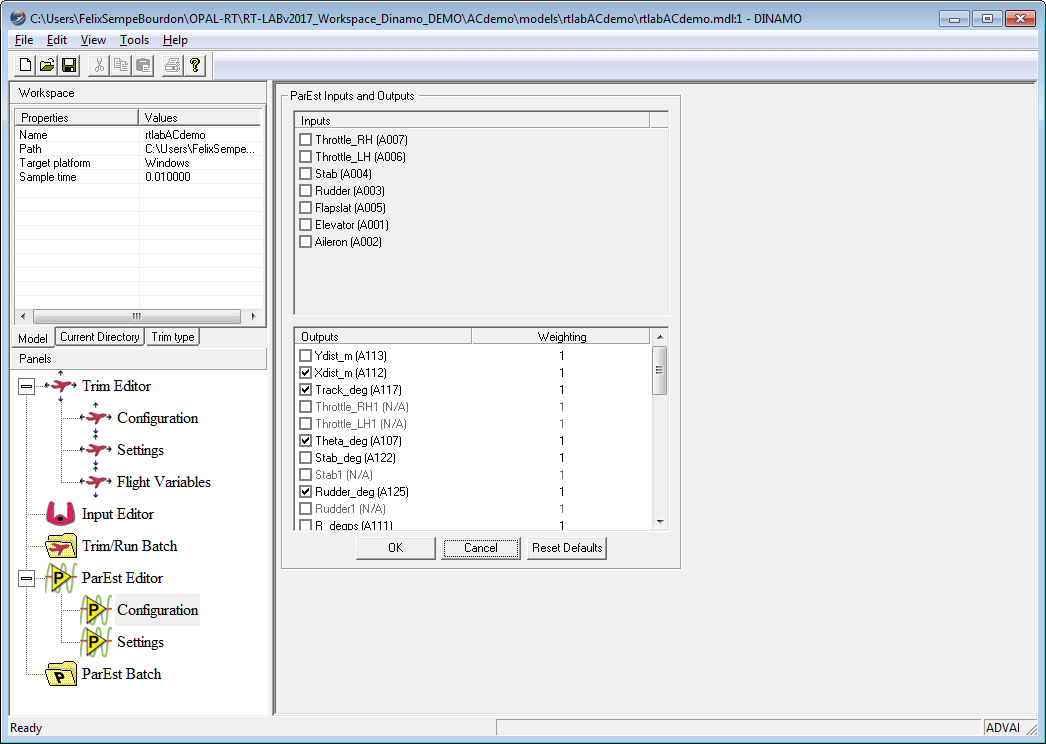Click the Open folder toolbar icon

pyautogui.click(x=47, y=65)
